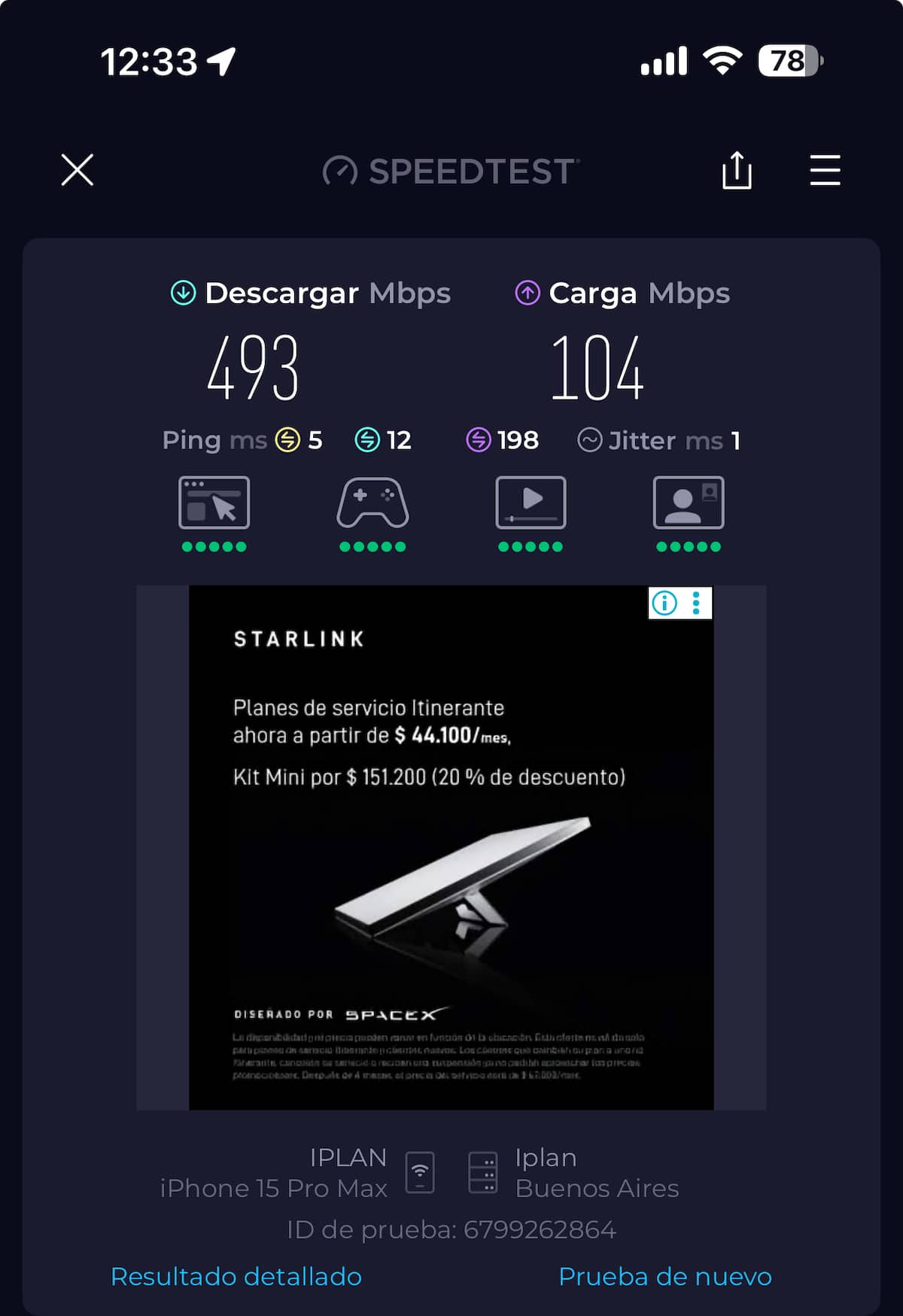Close the Speedtest results screen
The height and width of the screenshot is (1316, 903).
pyautogui.click(x=77, y=170)
